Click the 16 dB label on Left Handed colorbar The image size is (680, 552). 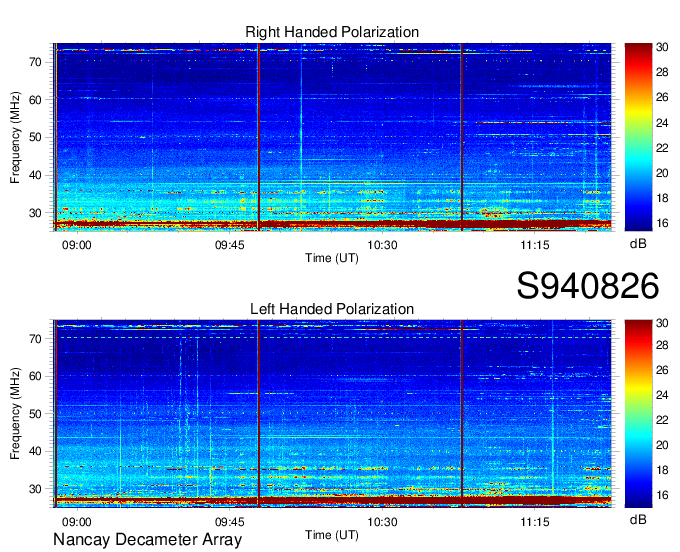click(x=662, y=495)
